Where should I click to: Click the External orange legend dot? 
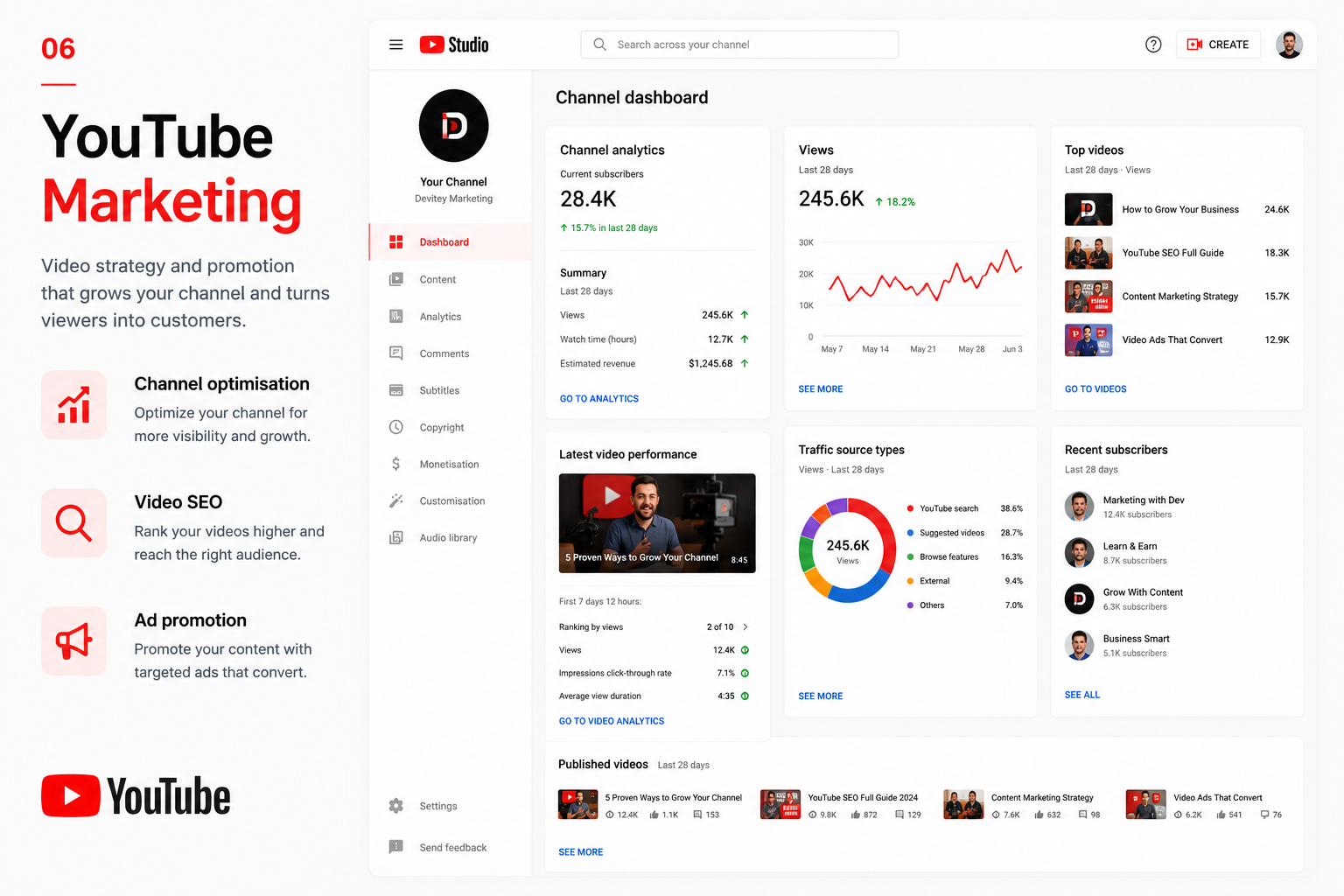911,581
